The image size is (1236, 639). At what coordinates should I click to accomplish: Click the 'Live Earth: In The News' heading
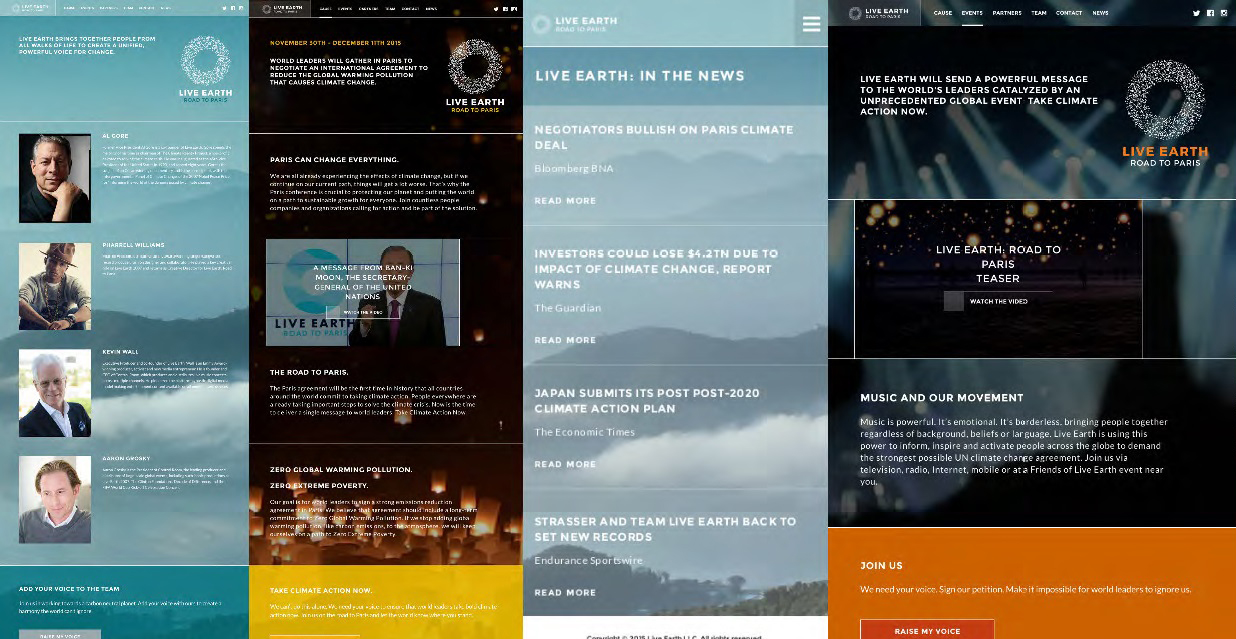coord(640,76)
